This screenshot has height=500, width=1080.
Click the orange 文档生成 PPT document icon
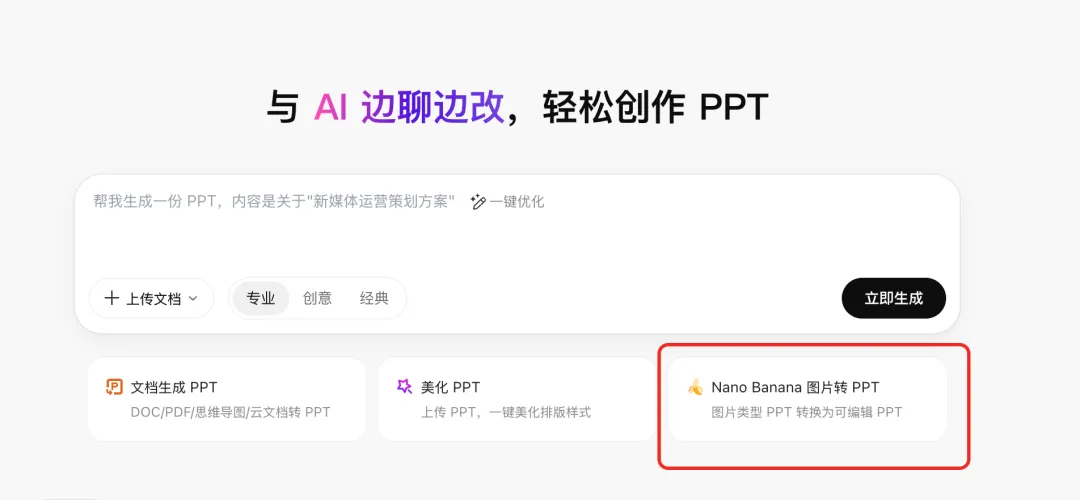click(x=114, y=387)
